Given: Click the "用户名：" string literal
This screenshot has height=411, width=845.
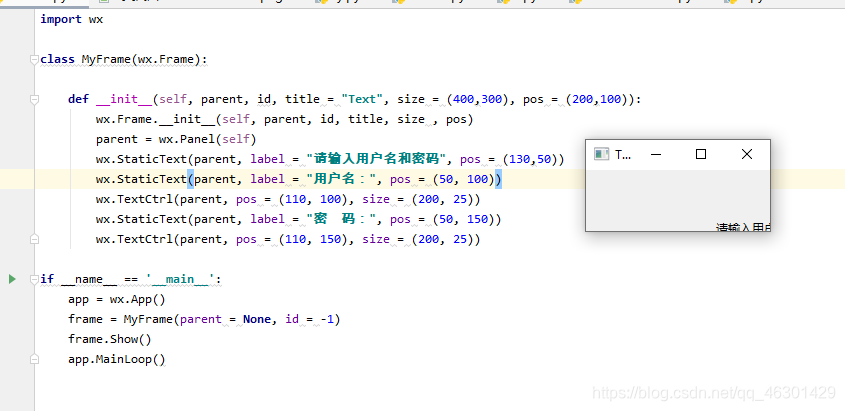Looking at the screenshot, I should (x=344, y=179).
